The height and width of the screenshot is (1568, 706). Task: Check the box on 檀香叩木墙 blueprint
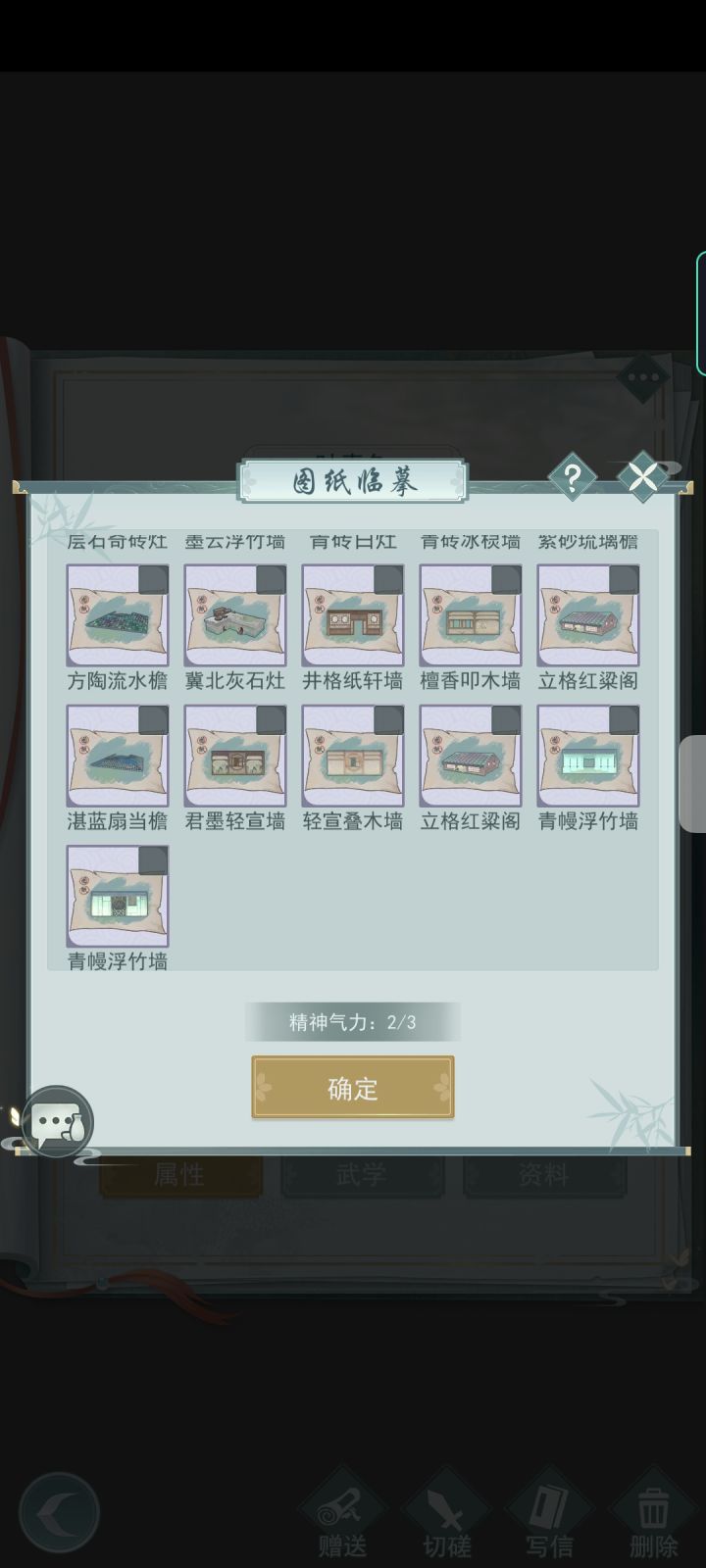click(x=506, y=580)
